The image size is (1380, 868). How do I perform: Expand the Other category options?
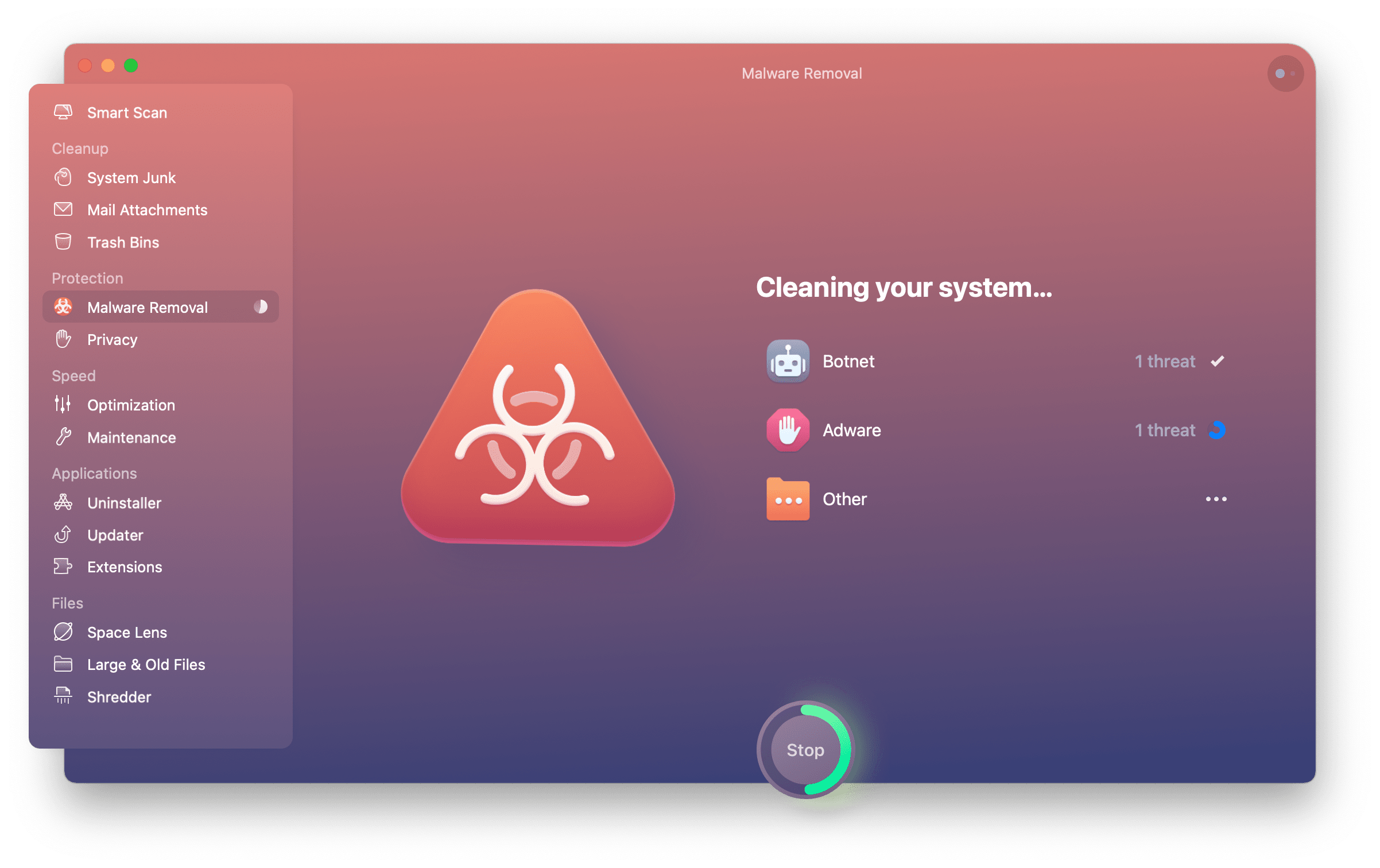click(x=1215, y=499)
